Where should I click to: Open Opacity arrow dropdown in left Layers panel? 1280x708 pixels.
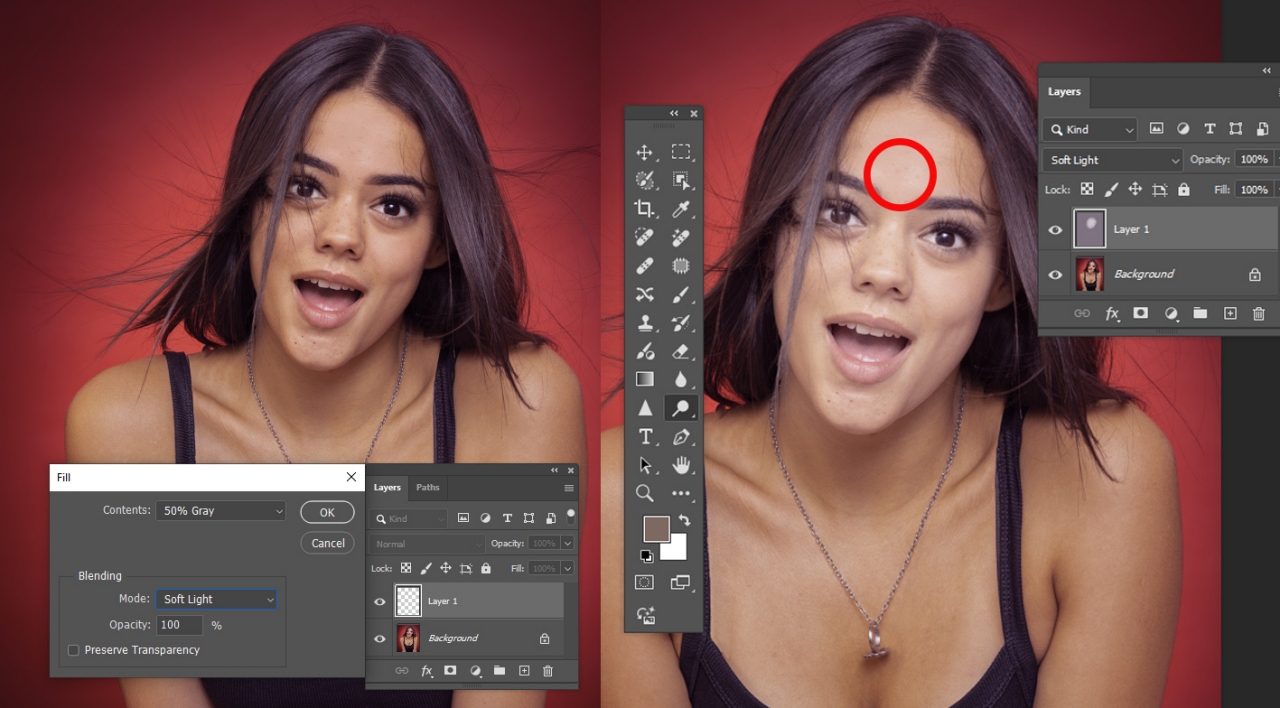(x=567, y=544)
